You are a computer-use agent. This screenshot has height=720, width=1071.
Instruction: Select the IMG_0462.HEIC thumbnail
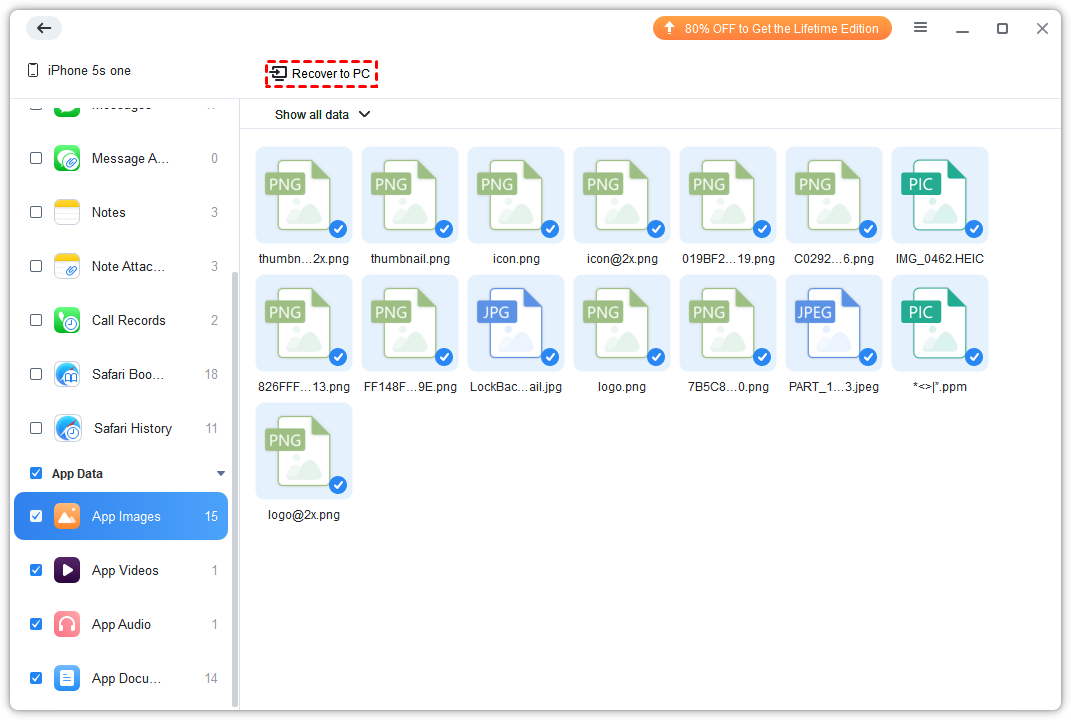pyautogui.click(x=939, y=195)
